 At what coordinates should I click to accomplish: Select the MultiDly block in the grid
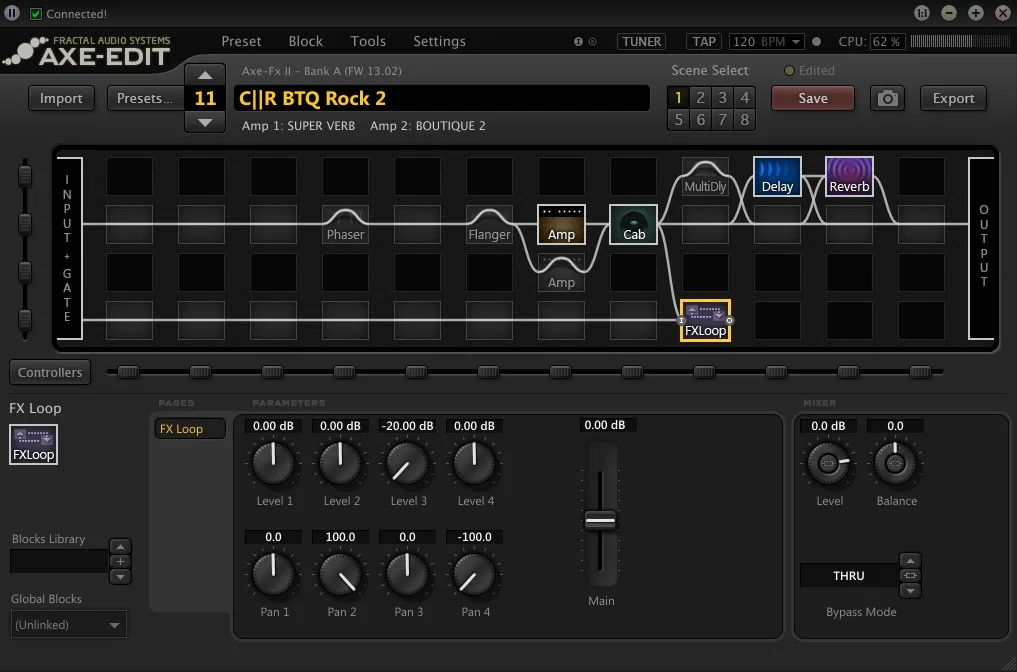pyautogui.click(x=705, y=176)
